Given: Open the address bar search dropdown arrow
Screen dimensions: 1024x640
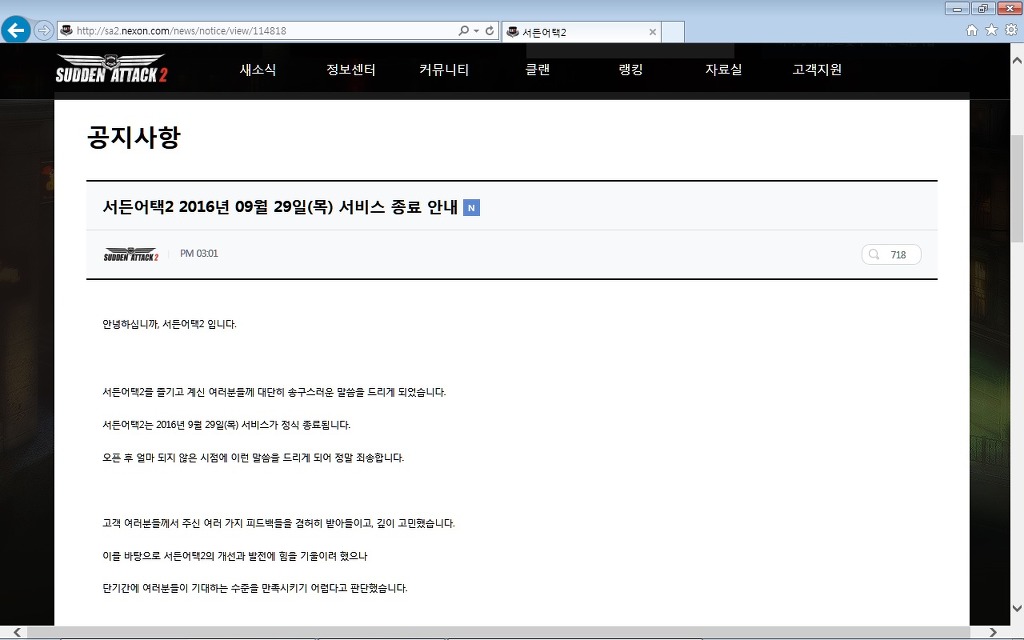Looking at the screenshot, I should tap(476, 31).
